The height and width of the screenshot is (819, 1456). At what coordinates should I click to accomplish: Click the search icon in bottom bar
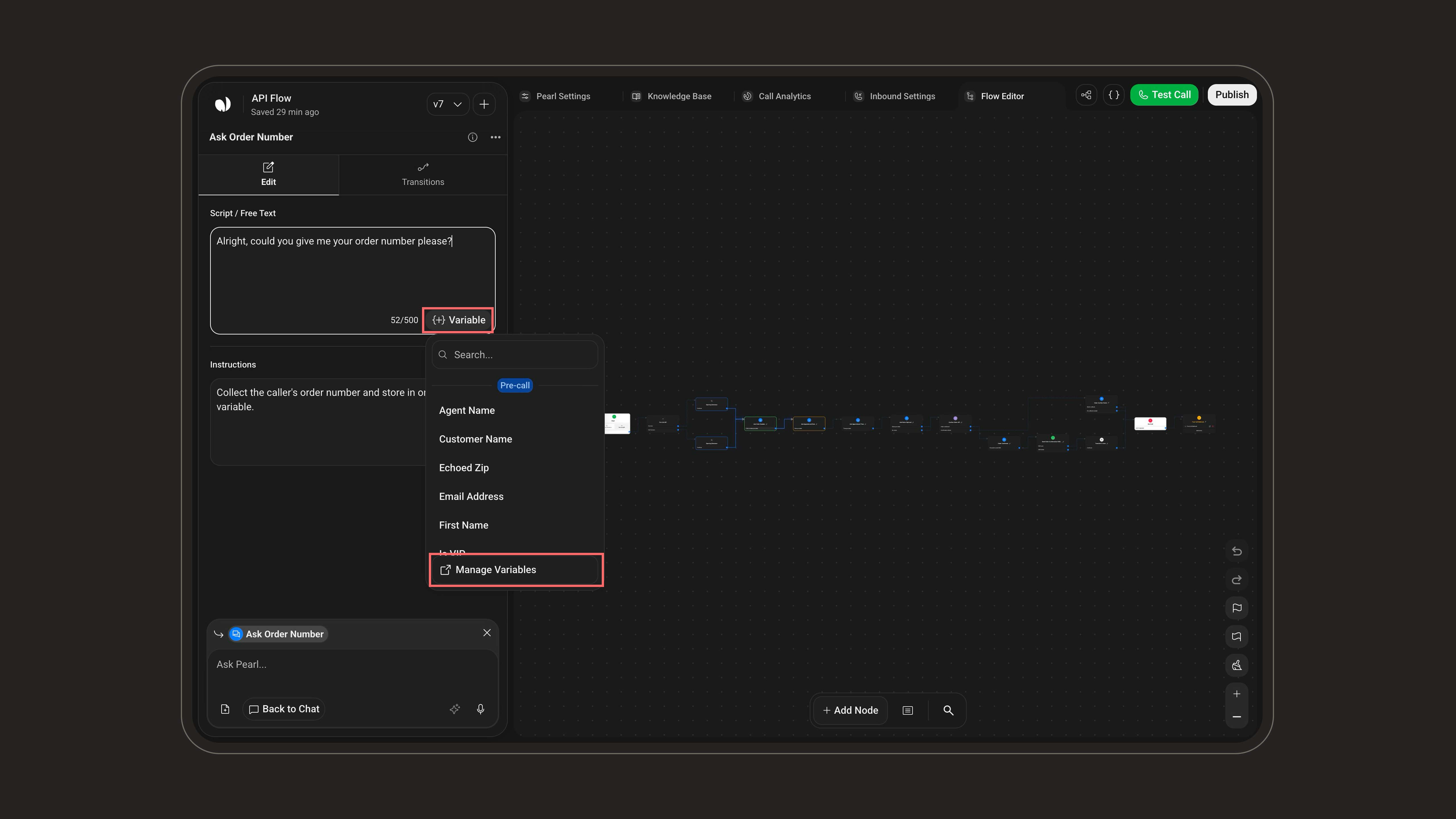(948, 710)
